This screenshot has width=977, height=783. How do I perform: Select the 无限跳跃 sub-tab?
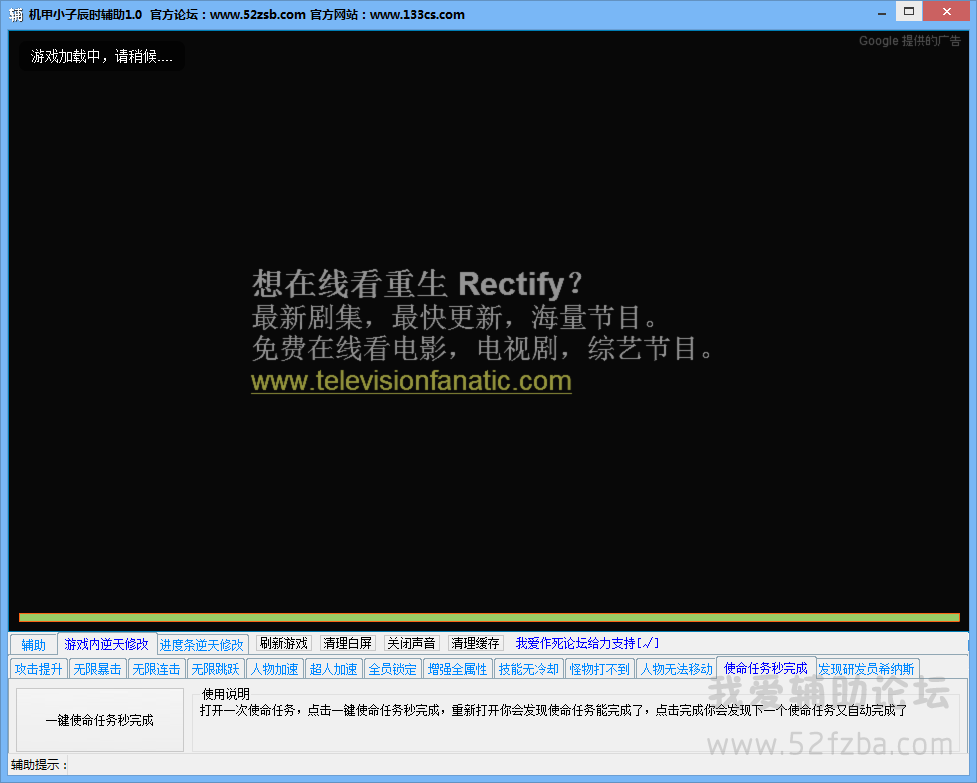pyautogui.click(x=215, y=669)
